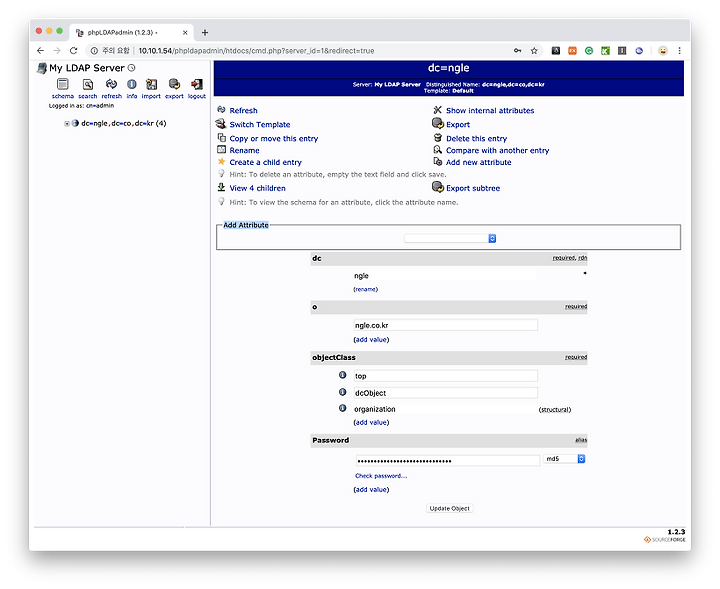Click the clock icon beside My LDAP Server
This screenshot has width=720, height=589.
click(x=131, y=68)
